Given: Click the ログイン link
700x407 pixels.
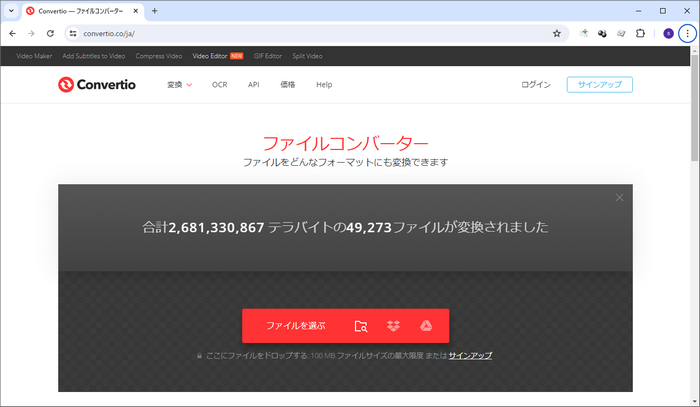Looking at the screenshot, I should (x=536, y=85).
